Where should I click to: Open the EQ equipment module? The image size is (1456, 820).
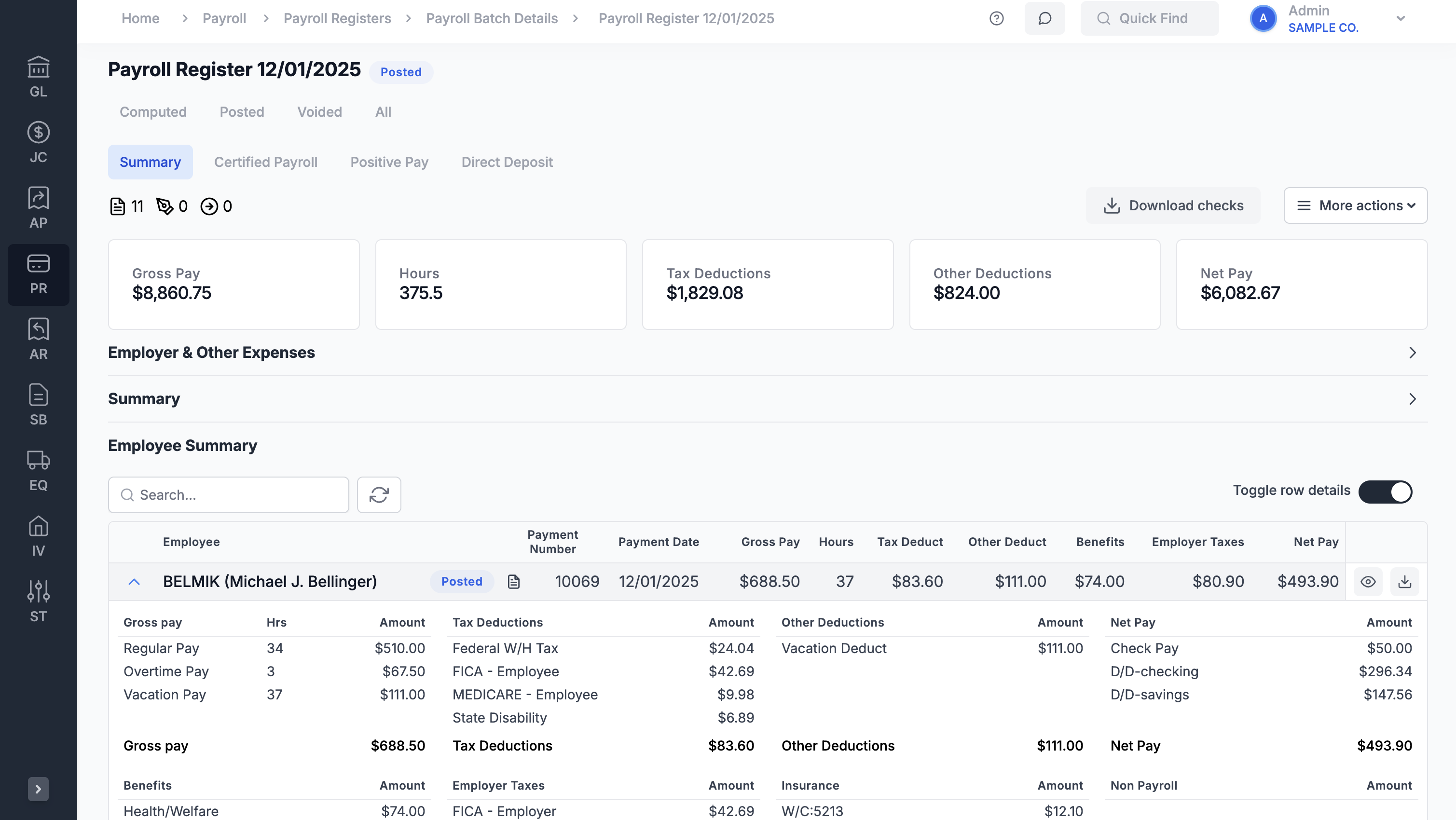tap(39, 471)
